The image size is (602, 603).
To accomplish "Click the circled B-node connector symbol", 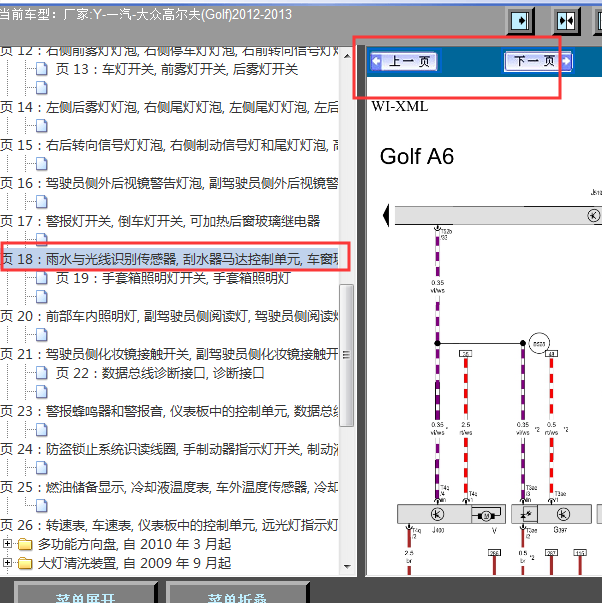I will tap(539, 343).
